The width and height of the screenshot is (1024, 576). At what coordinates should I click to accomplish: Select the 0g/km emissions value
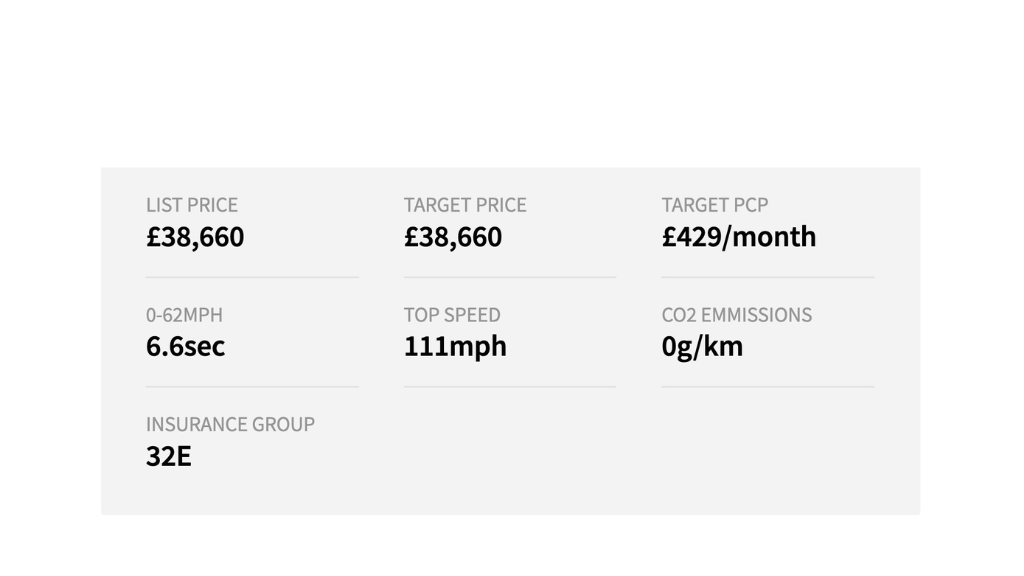pyautogui.click(x=702, y=347)
